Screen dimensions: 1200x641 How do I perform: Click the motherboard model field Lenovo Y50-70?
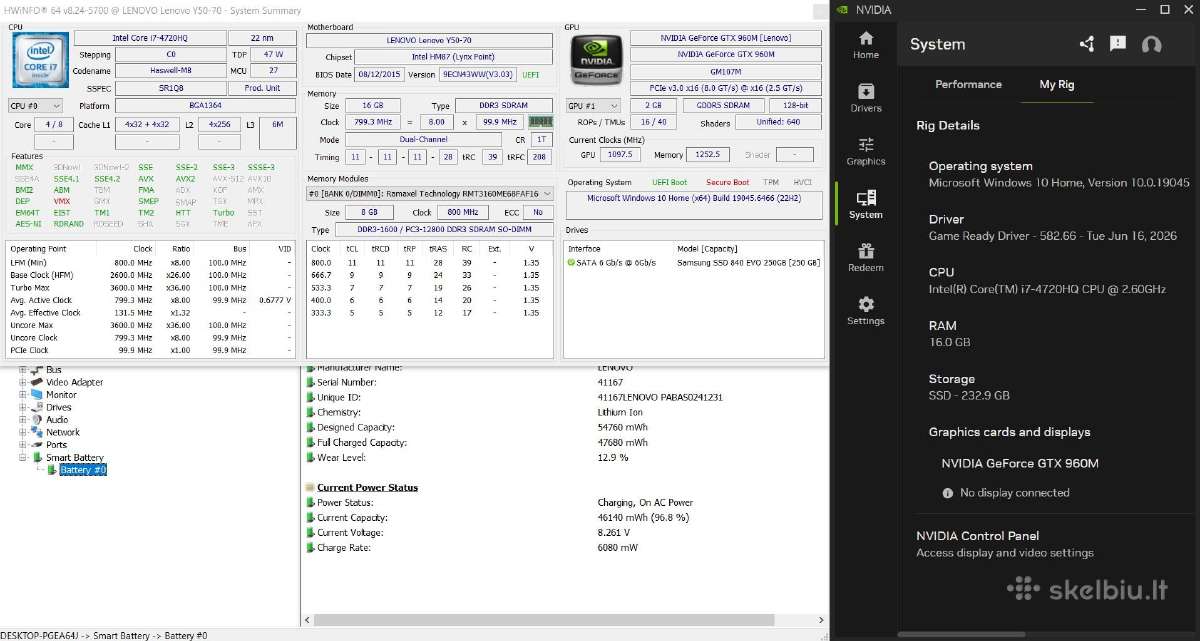point(429,40)
